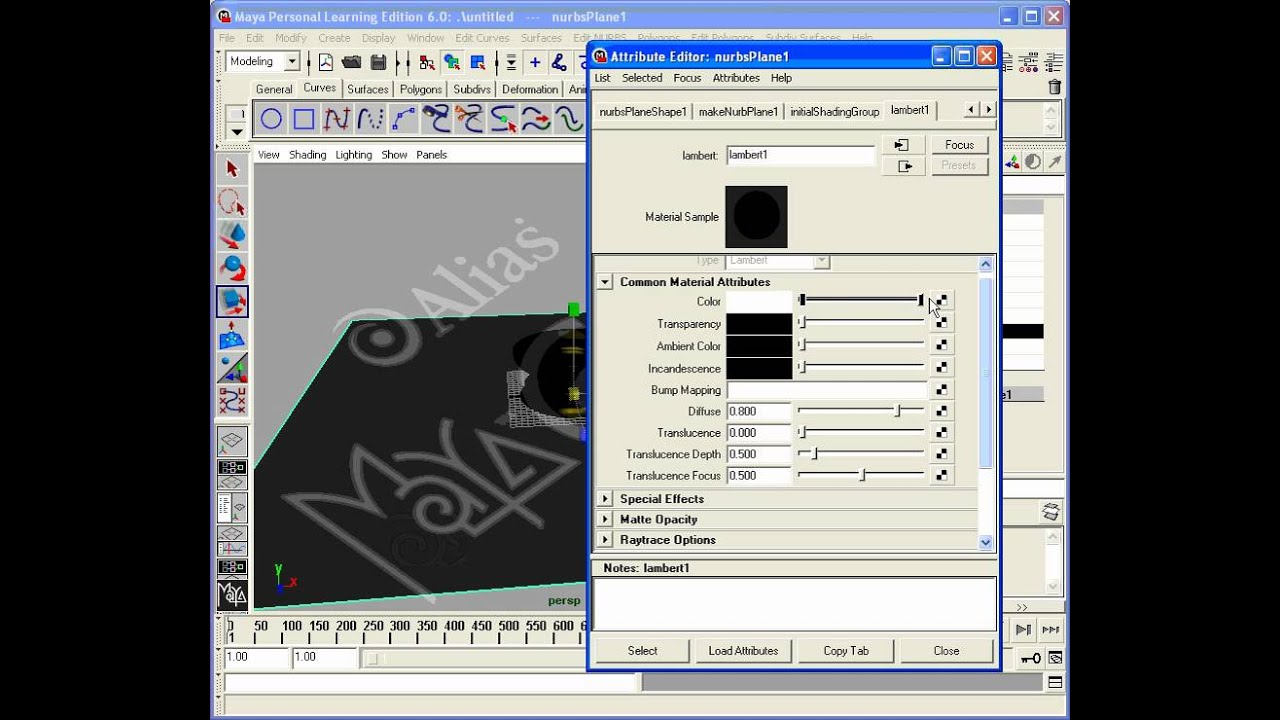Expand the Special Effects section
This screenshot has height=720, width=1280.
click(x=605, y=499)
